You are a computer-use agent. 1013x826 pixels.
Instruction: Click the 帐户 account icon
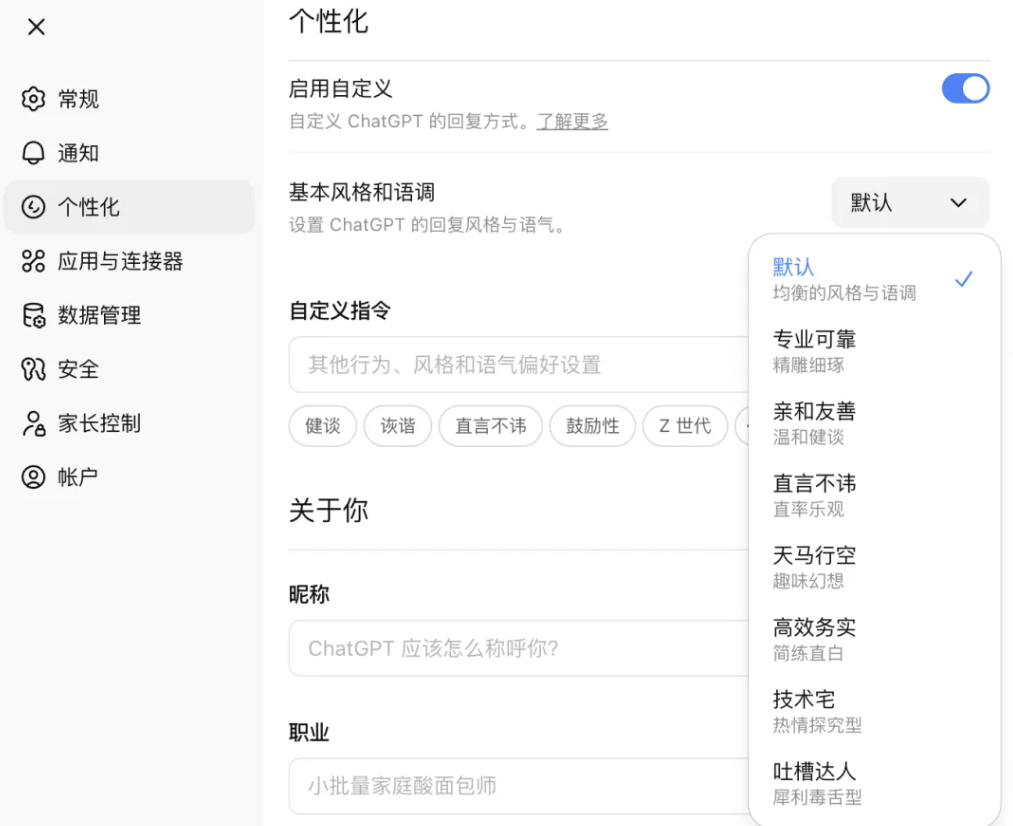point(34,477)
